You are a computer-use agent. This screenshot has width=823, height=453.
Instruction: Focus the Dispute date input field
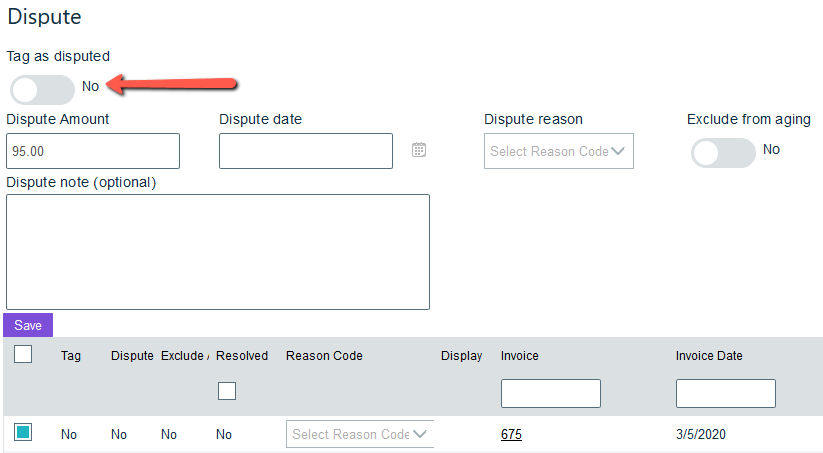click(305, 151)
